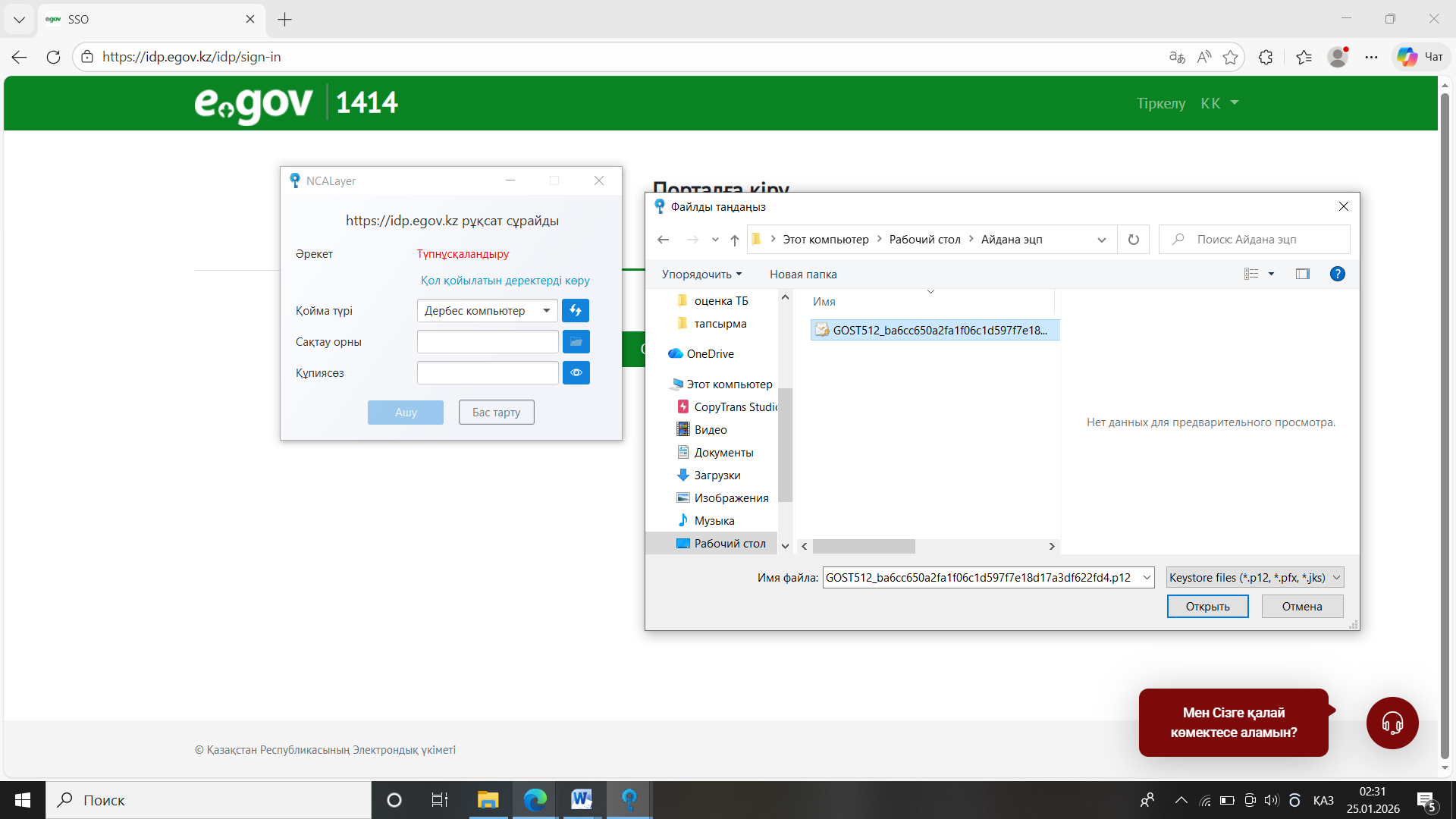Click the help question mark icon
Viewport: 1456px width, 819px height.
(1337, 275)
